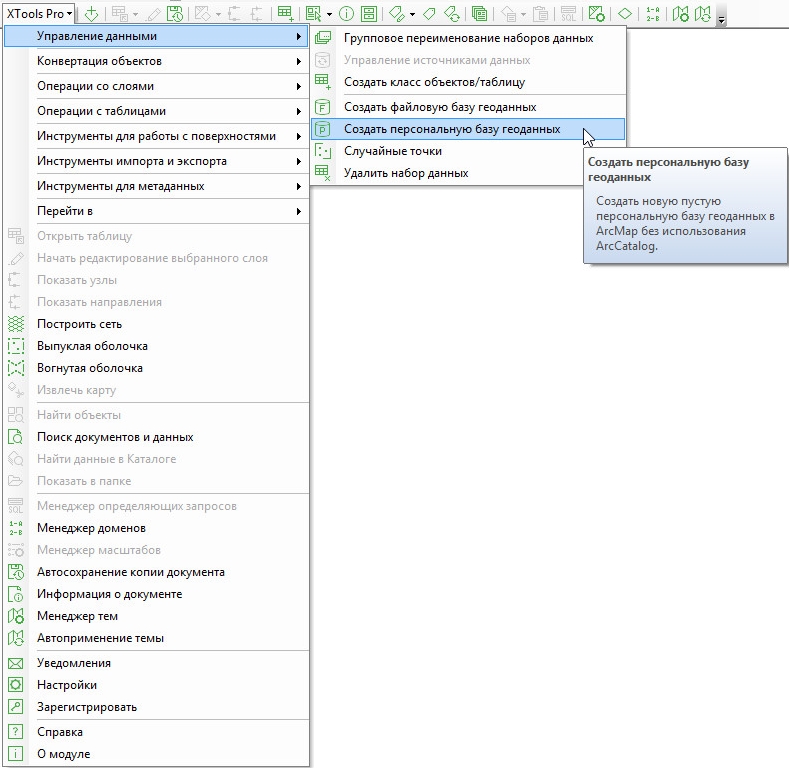Open the XTools Pro dropdown menu

[39, 13]
